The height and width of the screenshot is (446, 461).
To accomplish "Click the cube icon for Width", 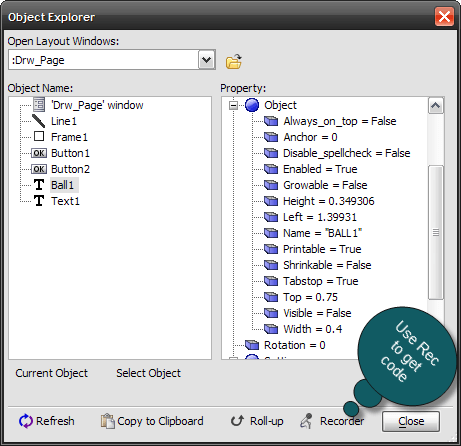I will [271, 329].
